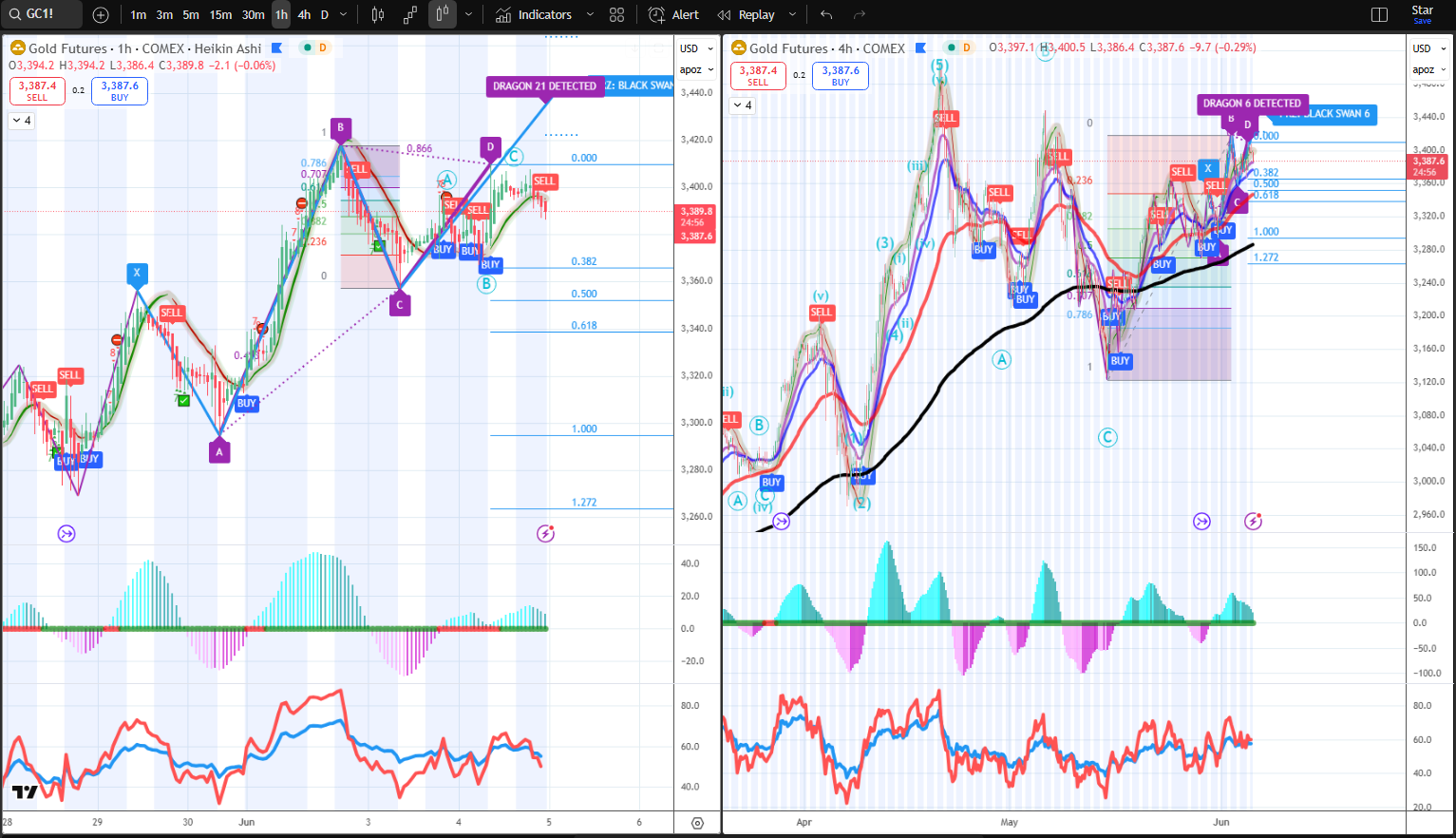
Task: Open the candlestick chart style icon
Action: (x=378, y=14)
